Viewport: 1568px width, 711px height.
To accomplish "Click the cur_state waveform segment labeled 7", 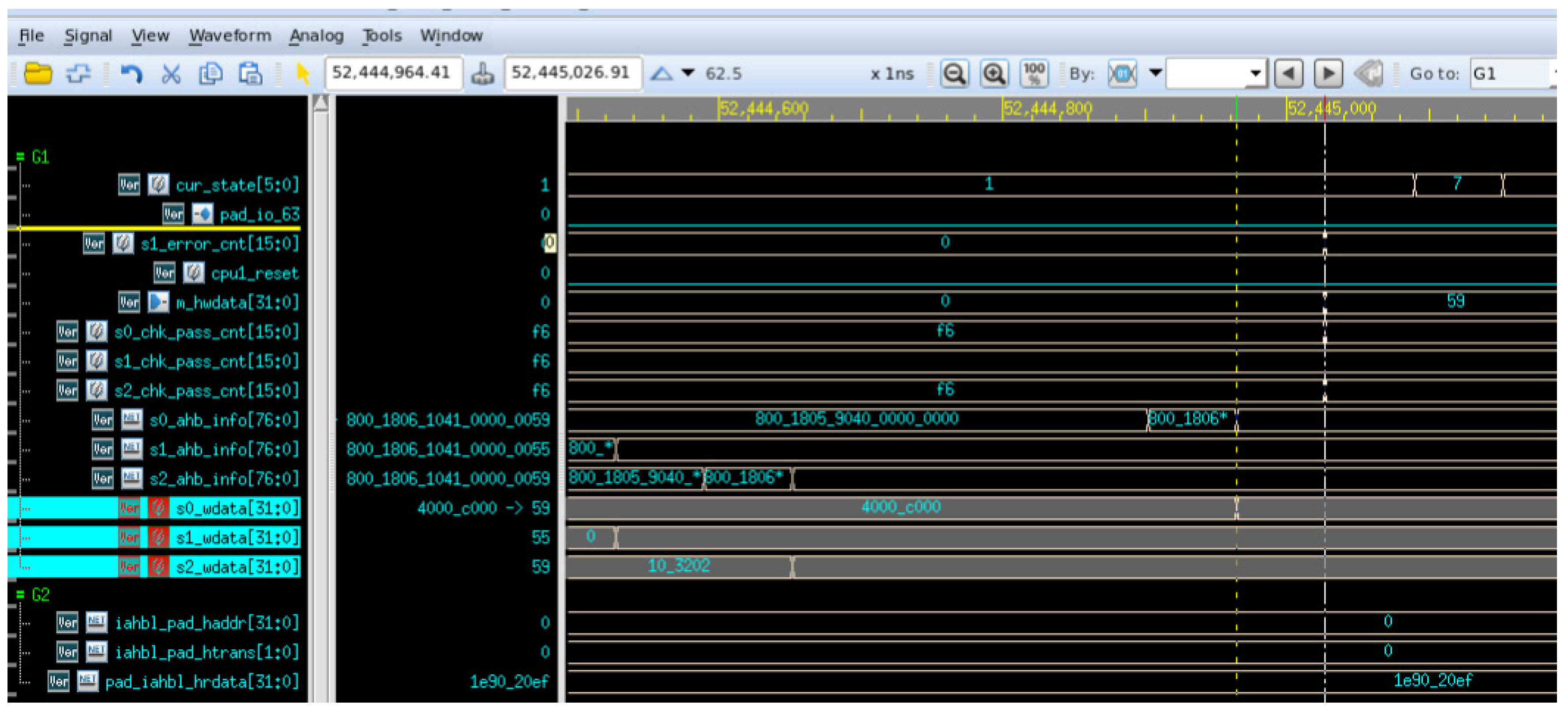I will pyautogui.click(x=1459, y=184).
